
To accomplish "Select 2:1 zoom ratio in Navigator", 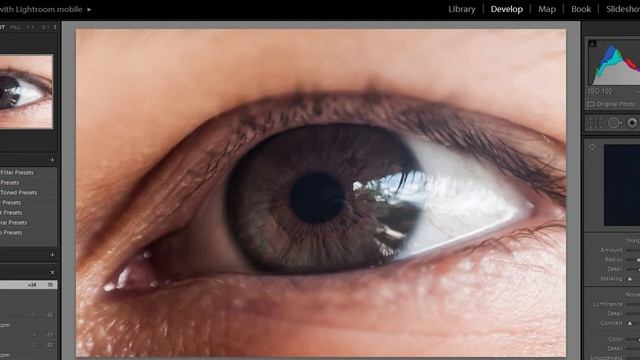I will pyautogui.click(x=45, y=27).
